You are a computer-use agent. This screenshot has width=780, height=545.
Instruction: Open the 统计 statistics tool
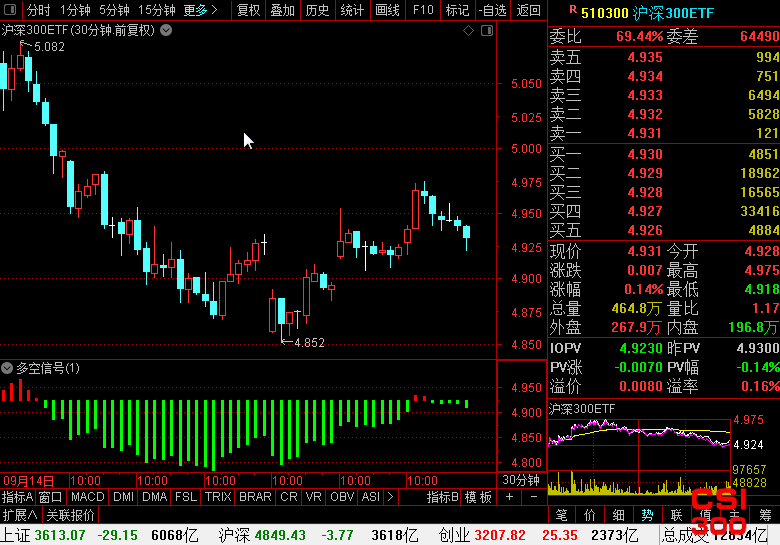coord(352,10)
